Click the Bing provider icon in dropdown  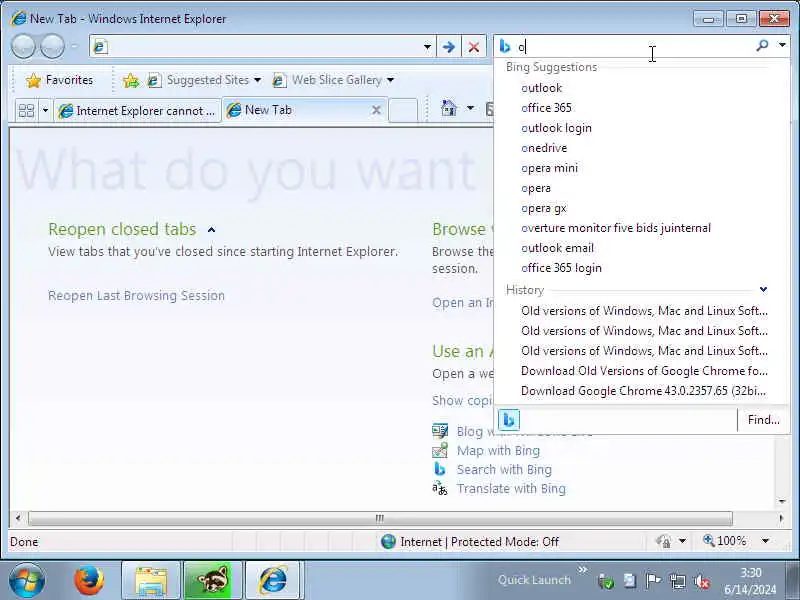[x=509, y=420]
